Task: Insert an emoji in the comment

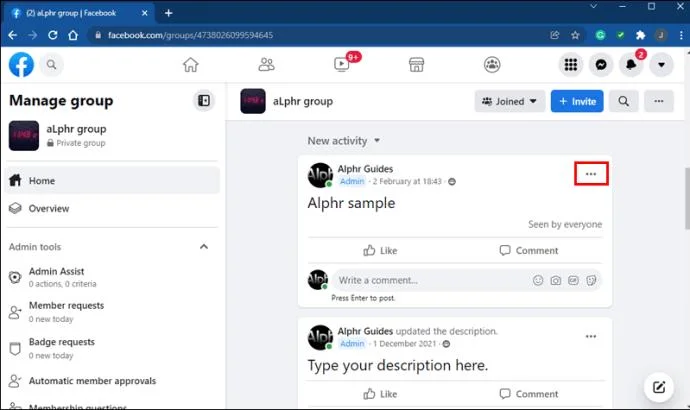Action: click(x=538, y=280)
